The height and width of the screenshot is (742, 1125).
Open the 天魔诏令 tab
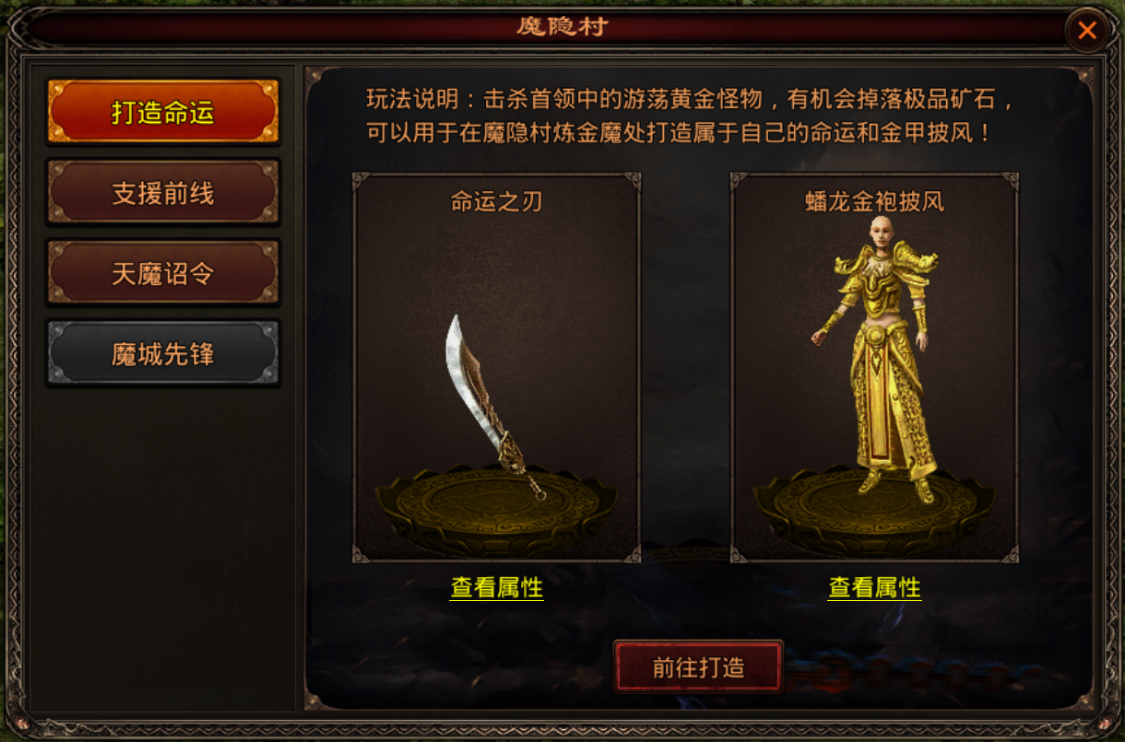[163, 273]
